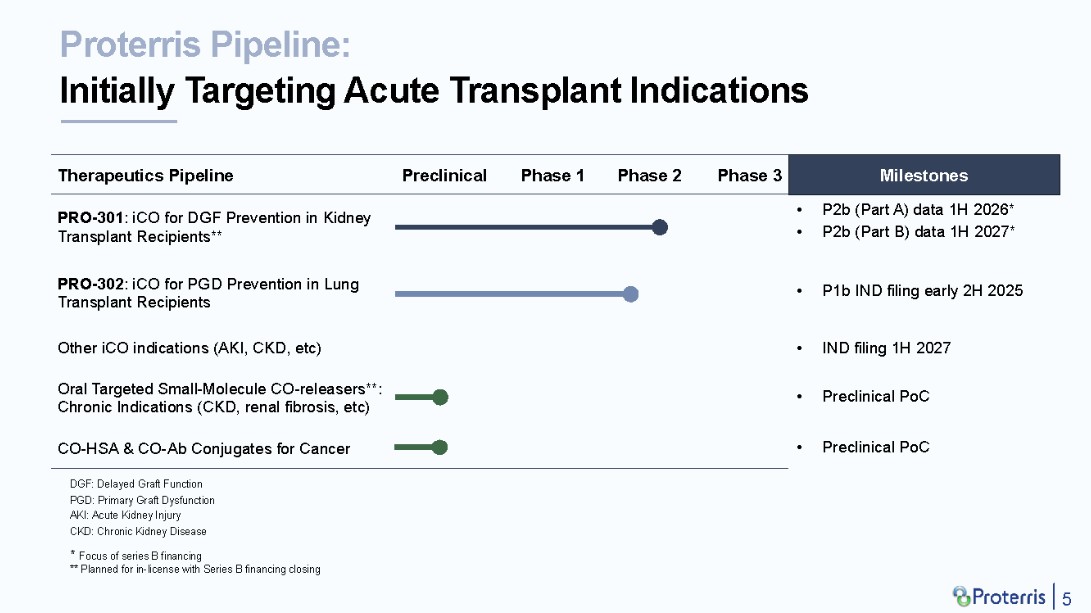
Task: Click the Phase 1 column header
Action: click(552, 175)
